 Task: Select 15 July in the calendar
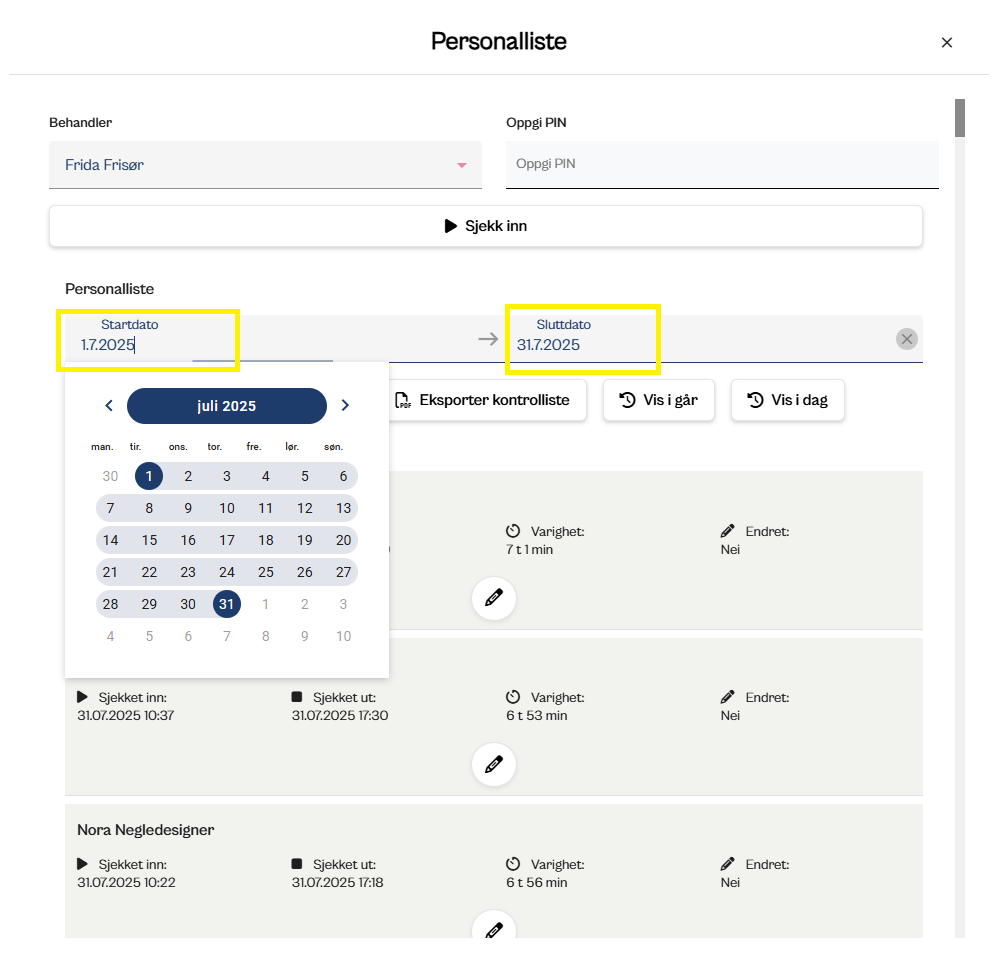149,540
